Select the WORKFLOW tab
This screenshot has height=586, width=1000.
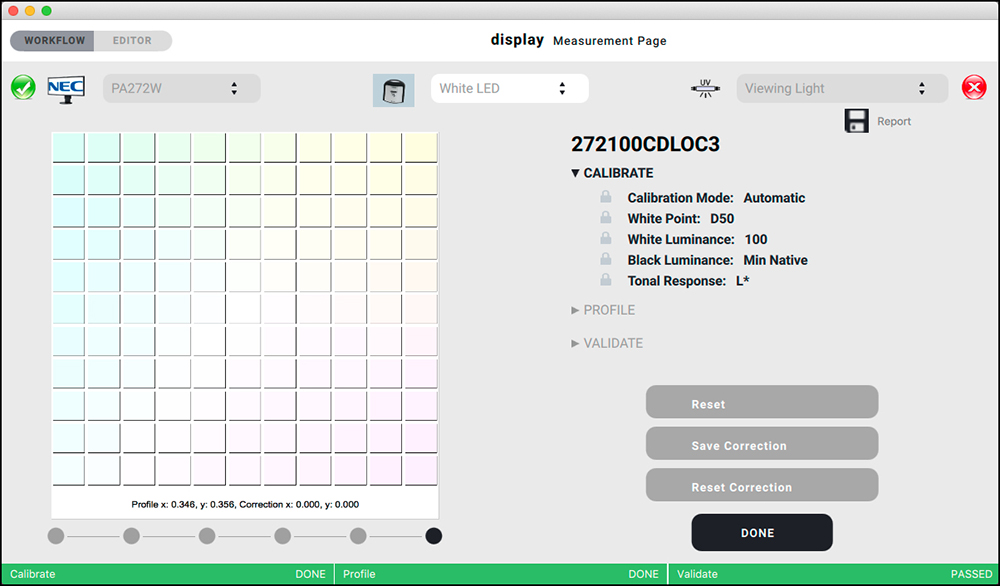[x=53, y=41]
